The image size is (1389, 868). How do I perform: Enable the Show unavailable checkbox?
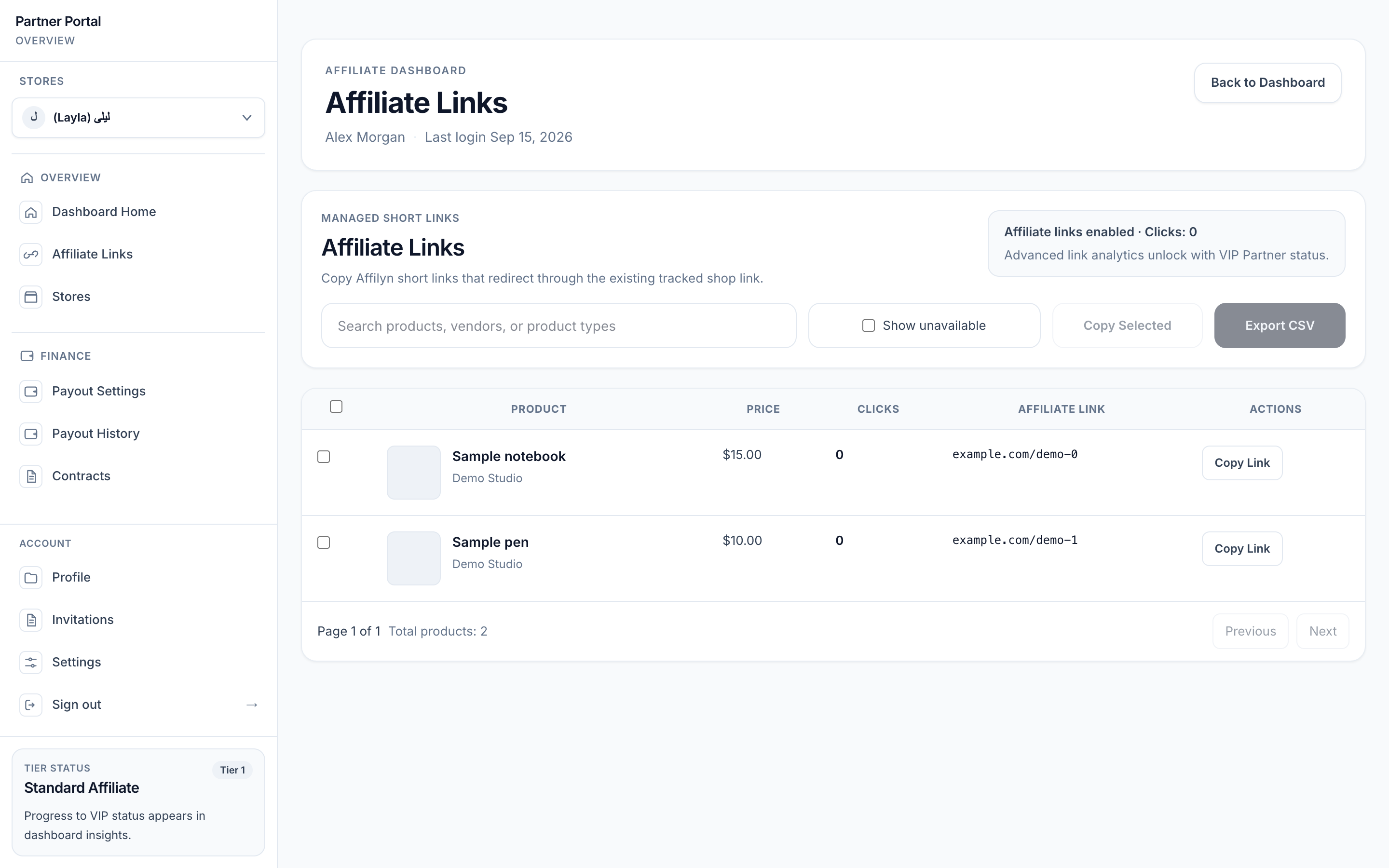(869, 325)
